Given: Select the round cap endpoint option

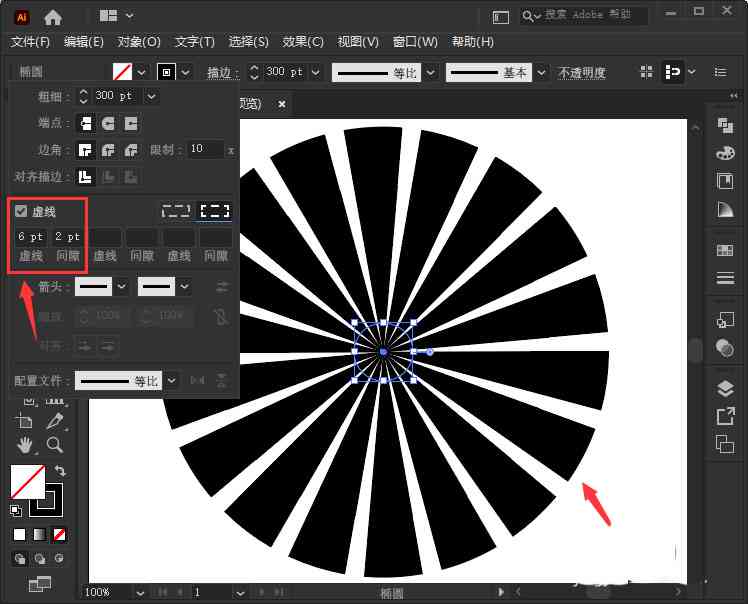Looking at the screenshot, I should coord(108,124).
